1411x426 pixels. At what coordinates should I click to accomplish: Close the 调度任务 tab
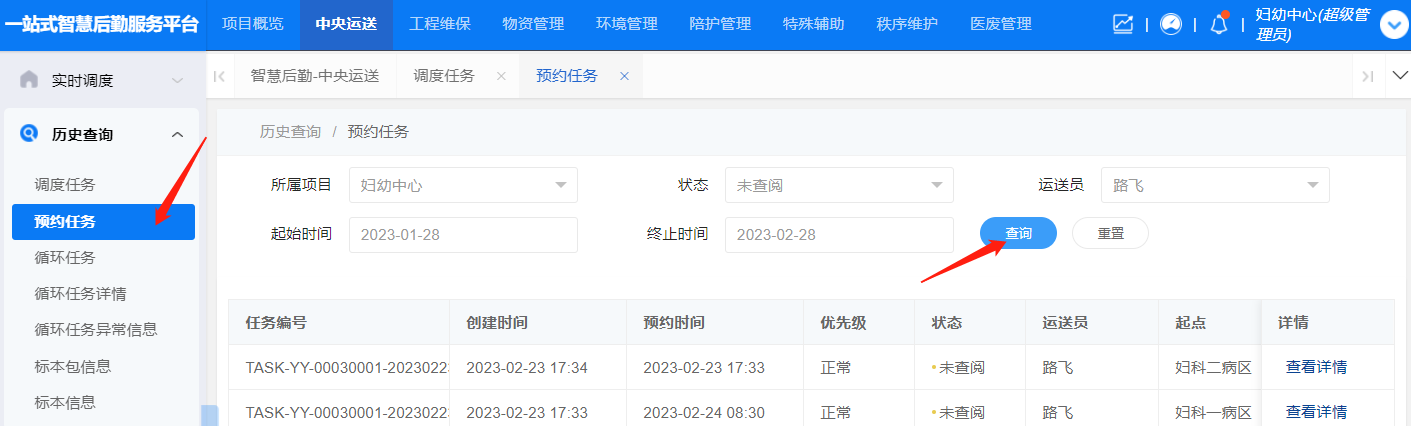[x=501, y=76]
